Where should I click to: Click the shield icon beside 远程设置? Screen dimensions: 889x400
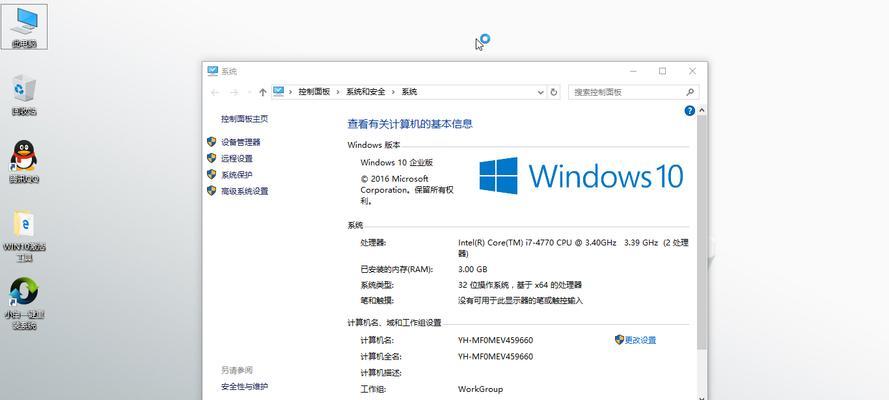[x=211, y=158]
